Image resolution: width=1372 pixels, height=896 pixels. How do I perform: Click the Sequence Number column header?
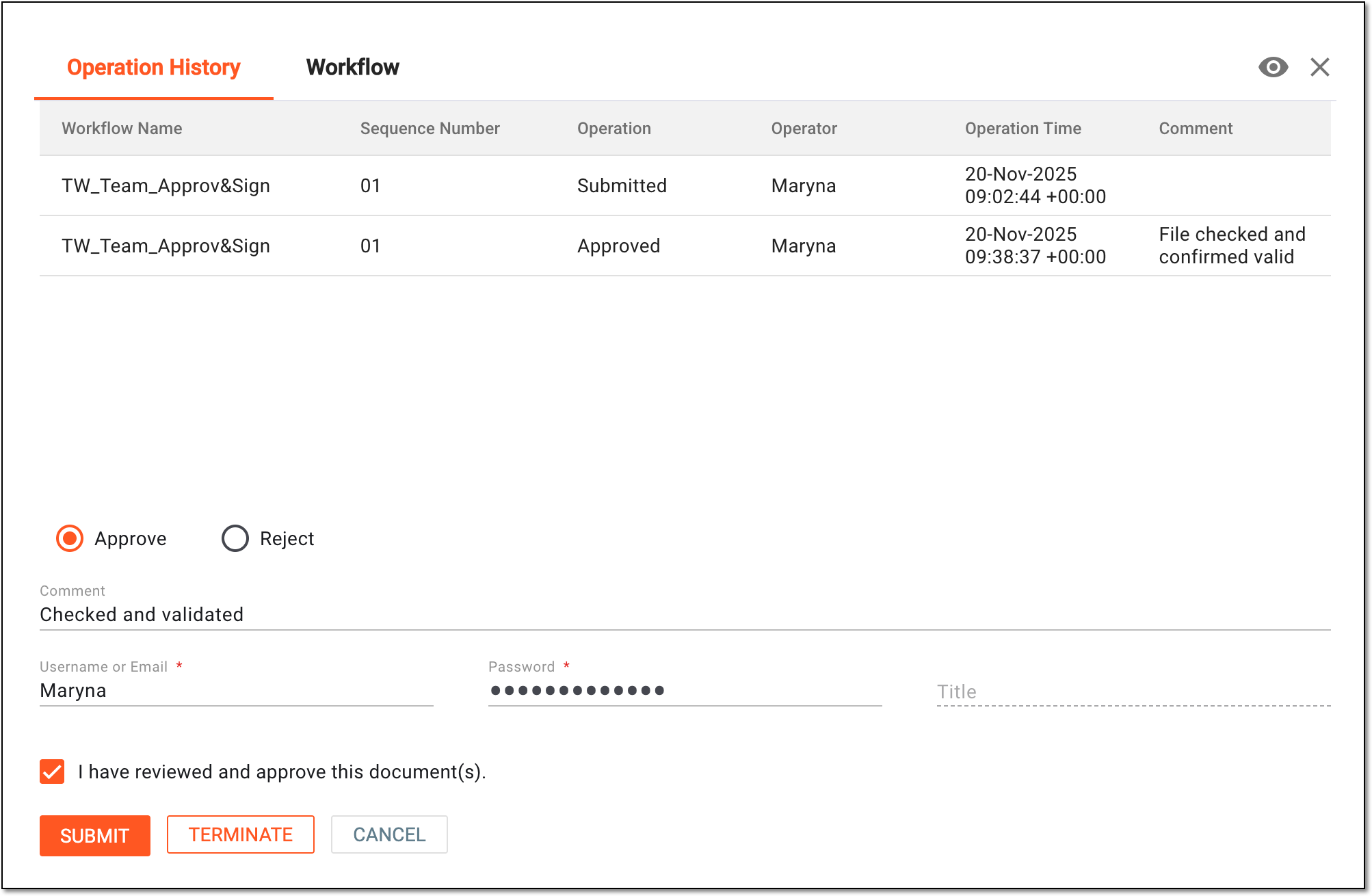[430, 128]
